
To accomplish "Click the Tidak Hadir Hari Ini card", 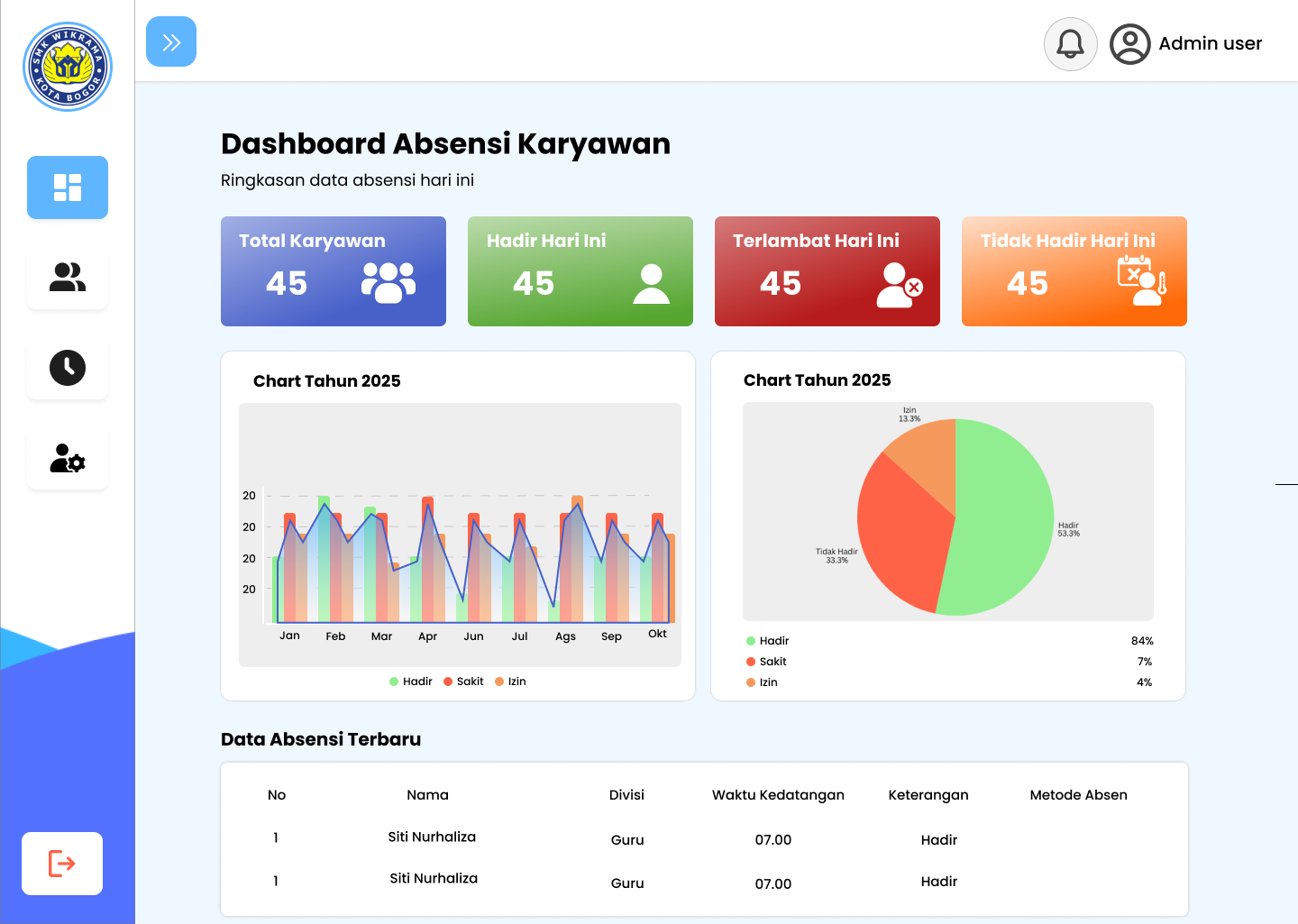I will [x=1074, y=271].
